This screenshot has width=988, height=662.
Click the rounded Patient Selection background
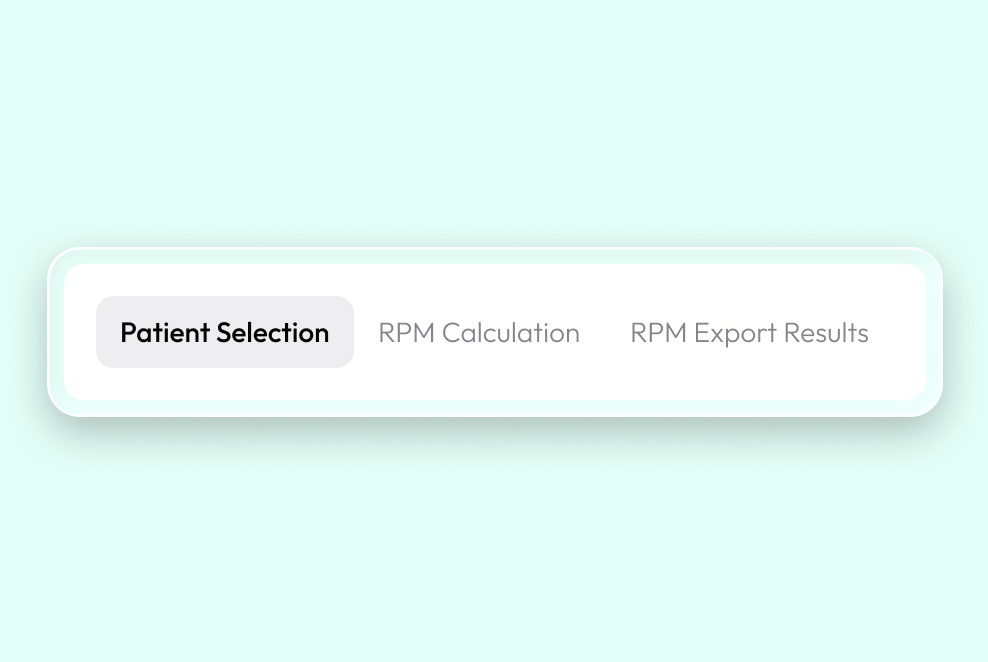[224, 332]
